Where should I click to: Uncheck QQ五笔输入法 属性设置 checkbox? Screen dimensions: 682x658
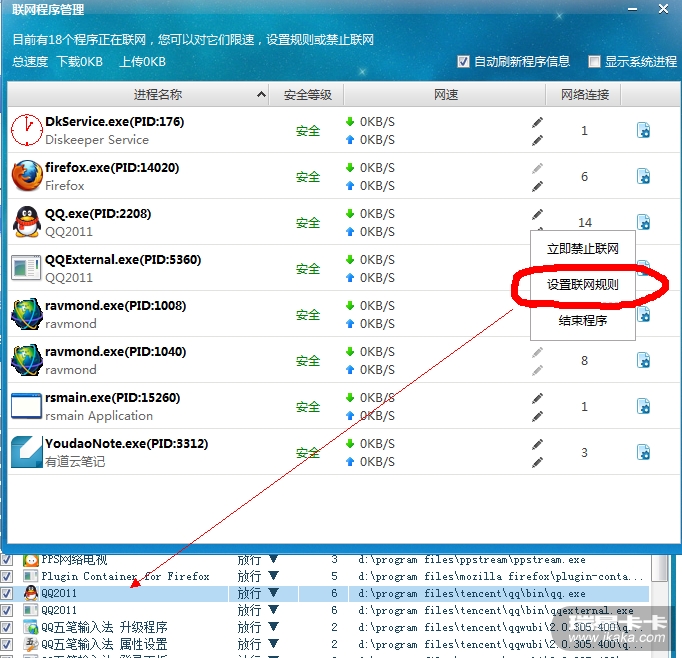click(x=7, y=644)
